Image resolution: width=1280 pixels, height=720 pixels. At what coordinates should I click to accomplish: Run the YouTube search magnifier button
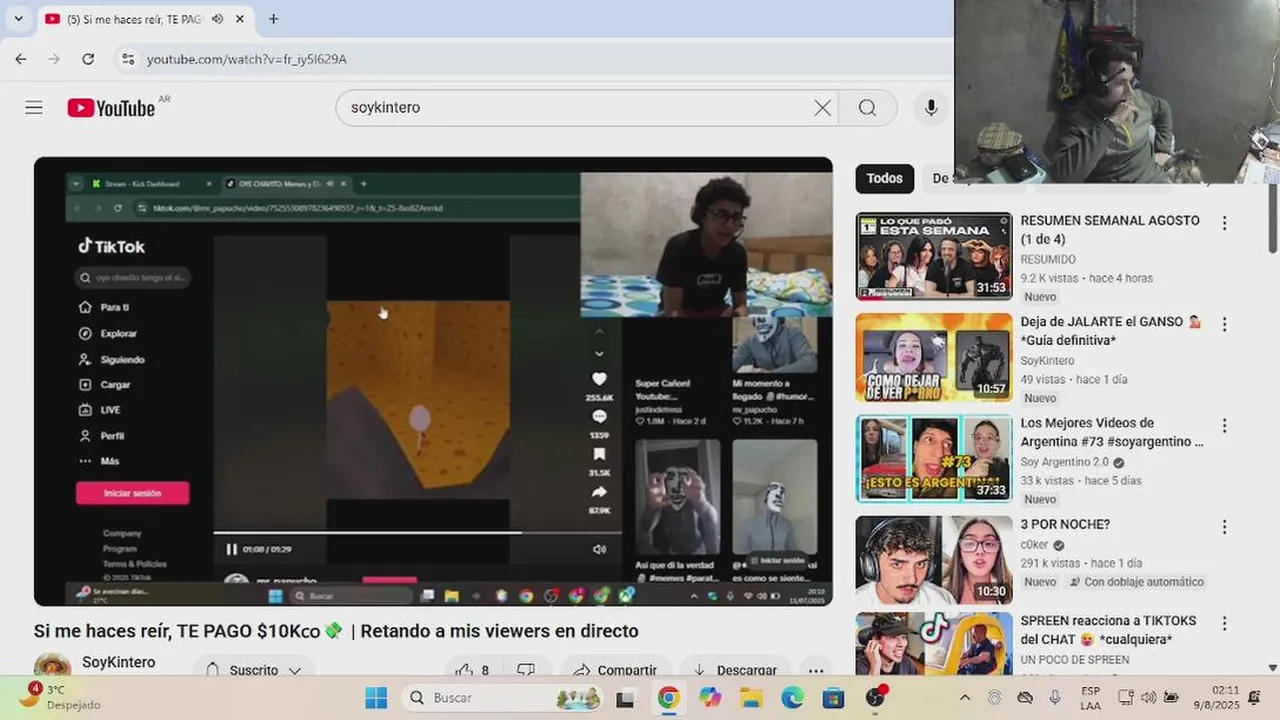[x=867, y=108]
